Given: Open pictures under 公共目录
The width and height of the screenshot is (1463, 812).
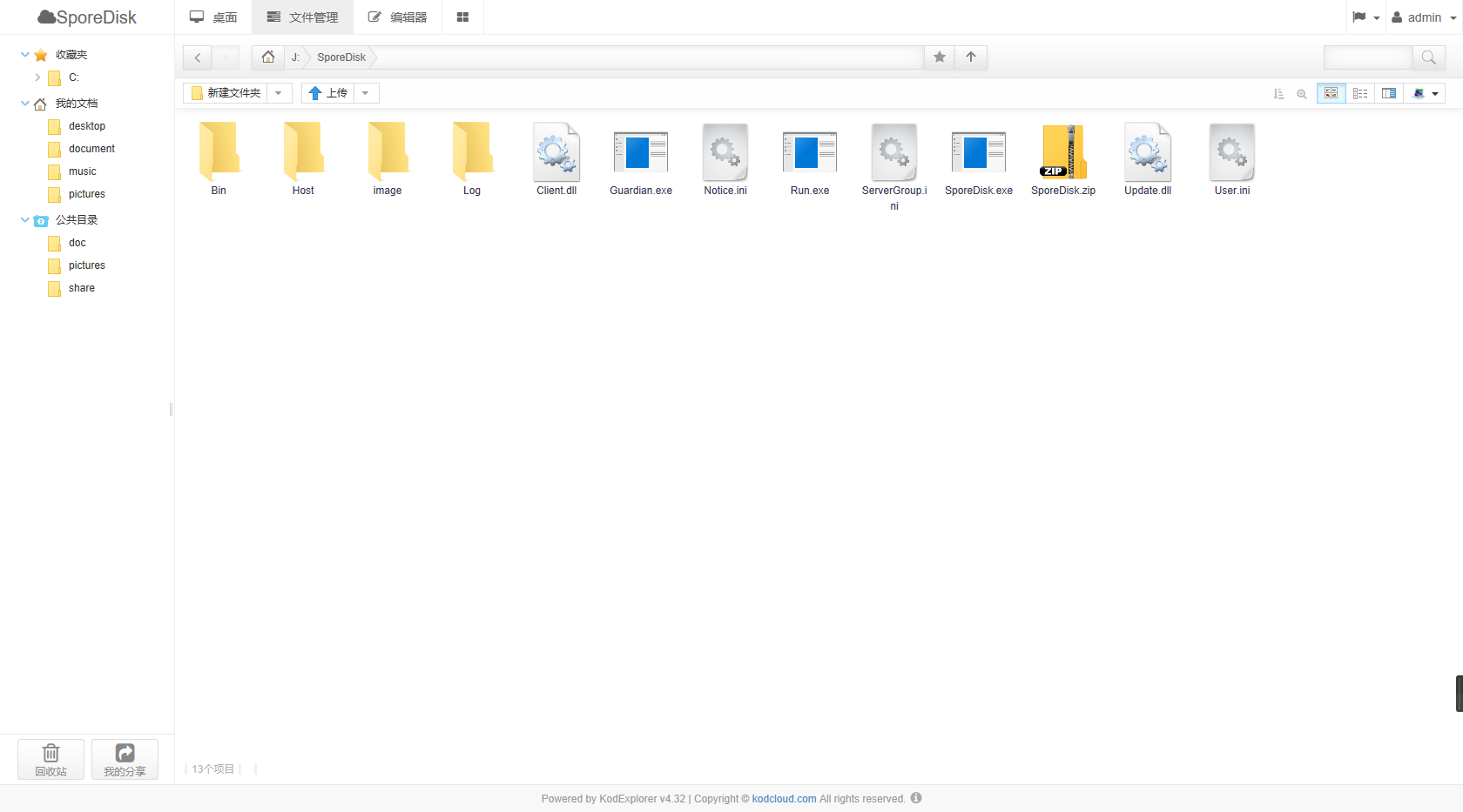Looking at the screenshot, I should (87, 265).
